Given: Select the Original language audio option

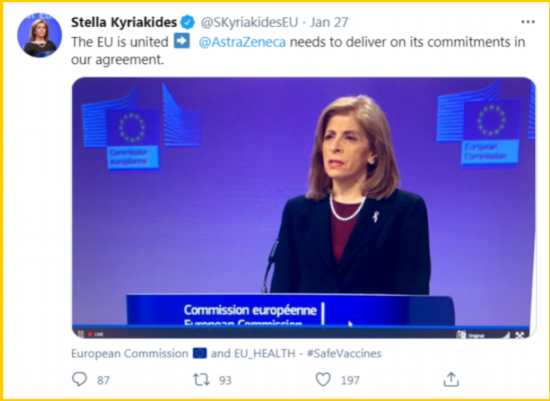Looking at the screenshot, I should (471, 335).
